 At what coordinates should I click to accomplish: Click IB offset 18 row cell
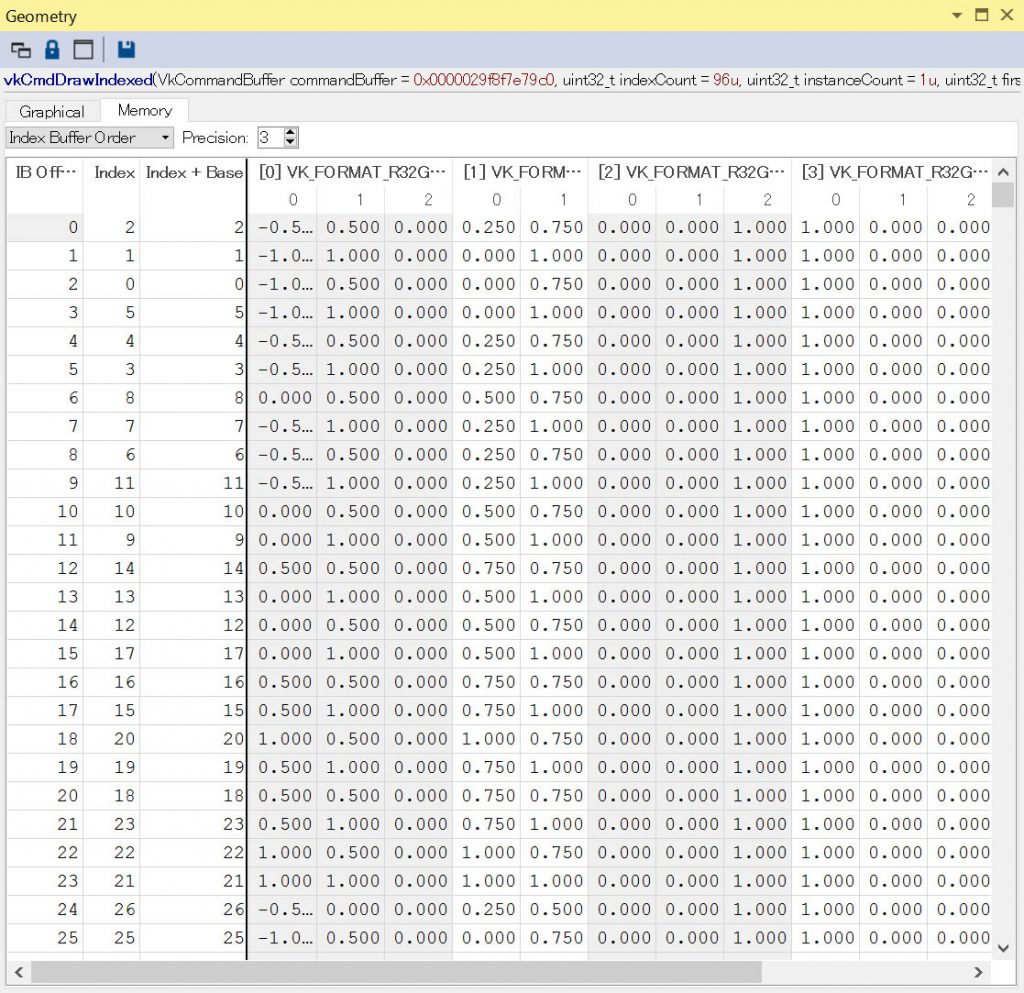(x=45, y=738)
